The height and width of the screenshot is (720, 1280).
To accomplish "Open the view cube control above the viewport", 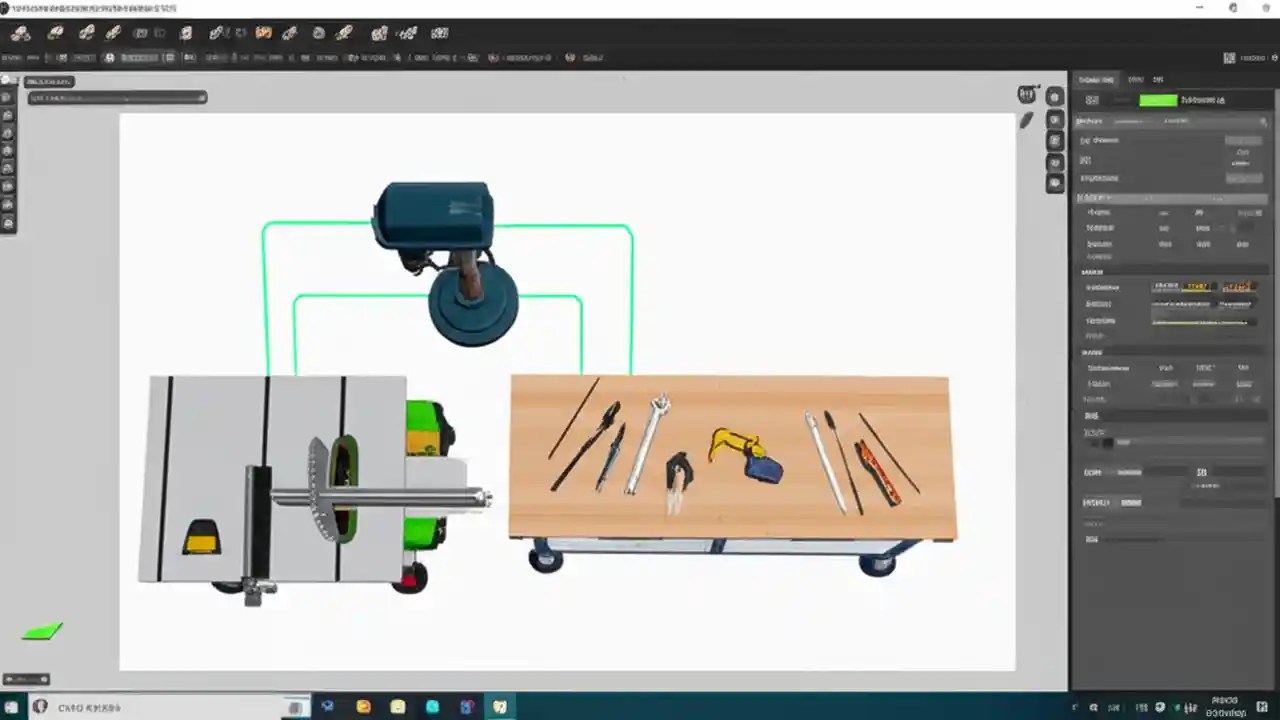I will 1027,93.
